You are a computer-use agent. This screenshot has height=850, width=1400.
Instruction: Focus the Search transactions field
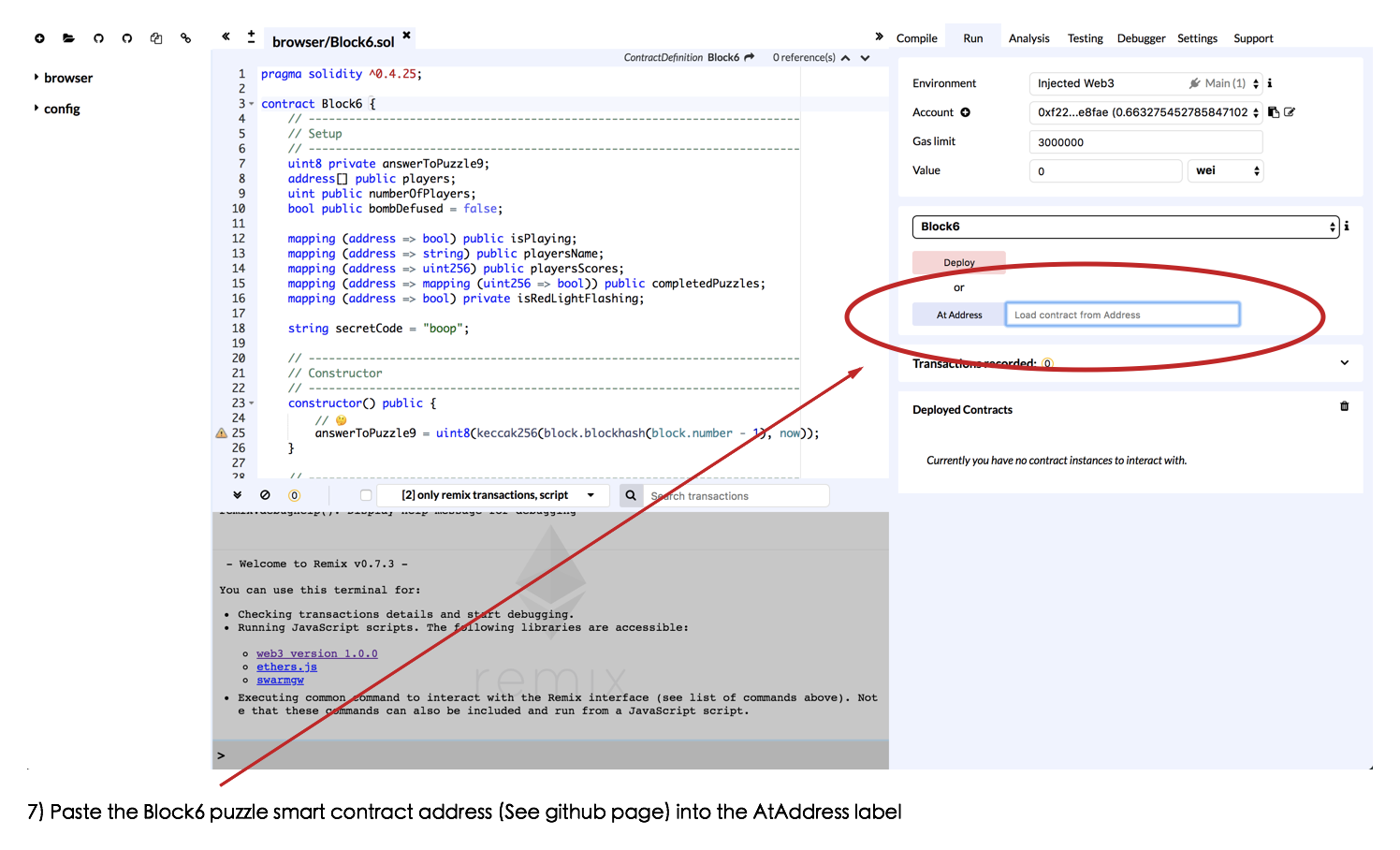(x=736, y=495)
